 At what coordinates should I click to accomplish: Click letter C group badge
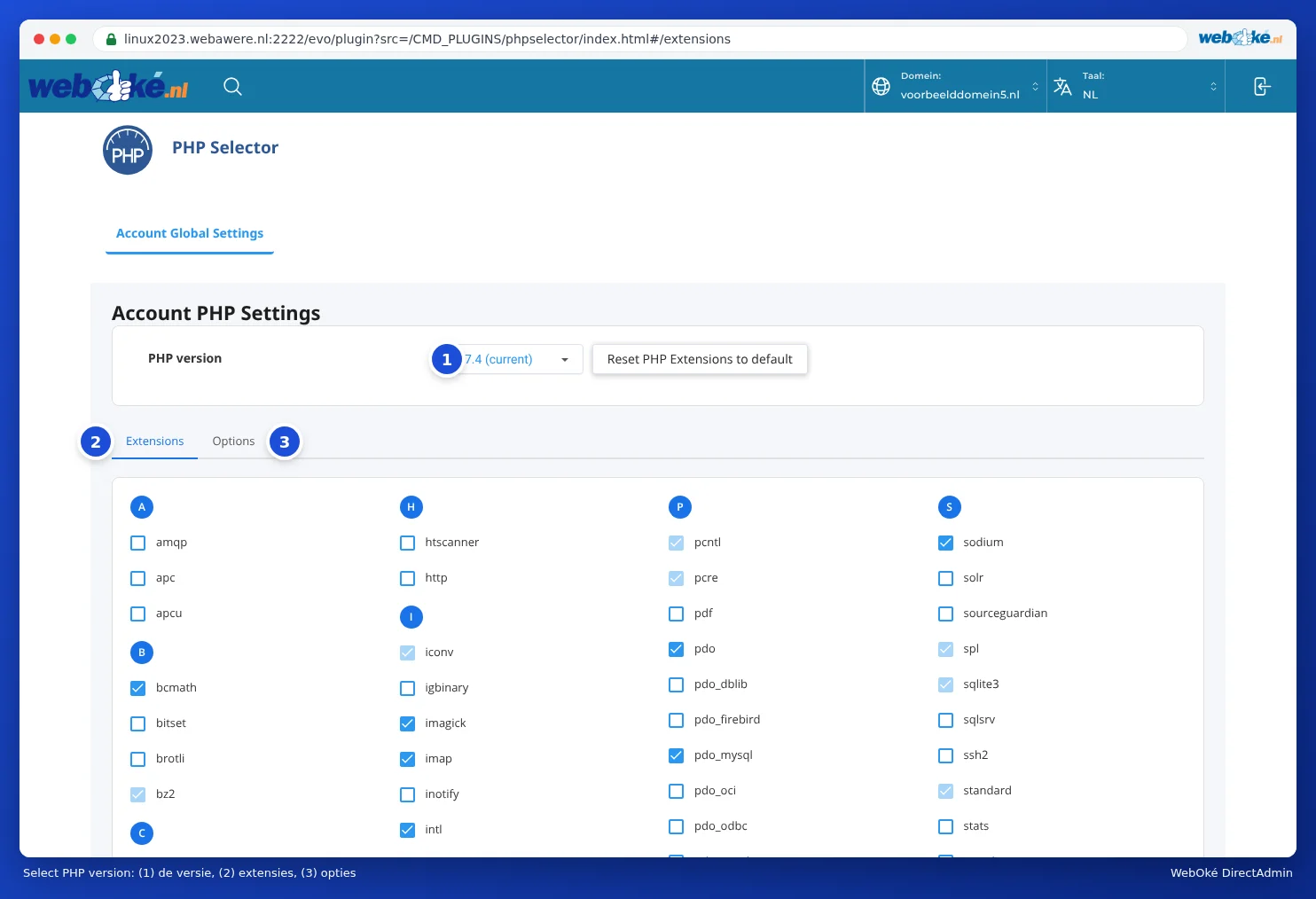[142, 833]
